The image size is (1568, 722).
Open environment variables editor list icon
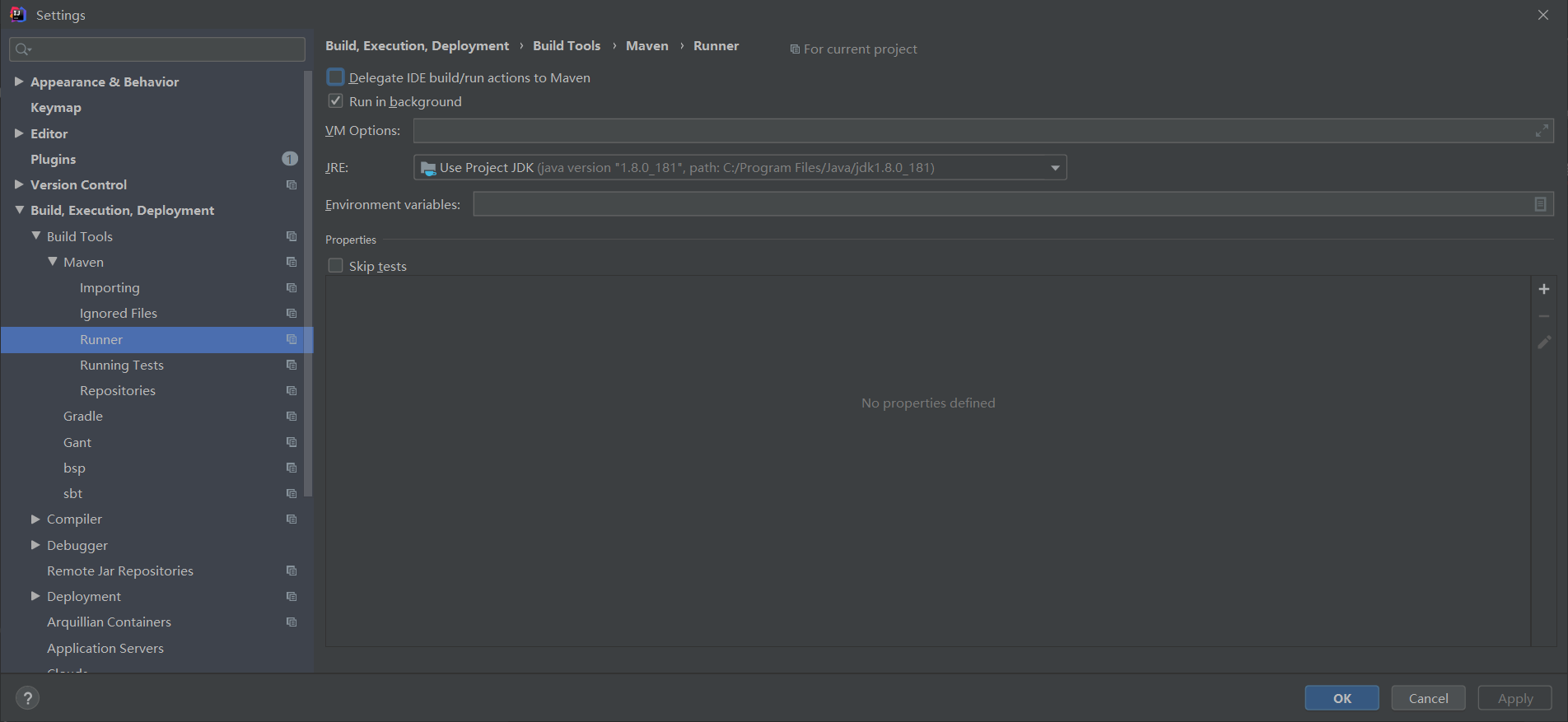(1540, 204)
